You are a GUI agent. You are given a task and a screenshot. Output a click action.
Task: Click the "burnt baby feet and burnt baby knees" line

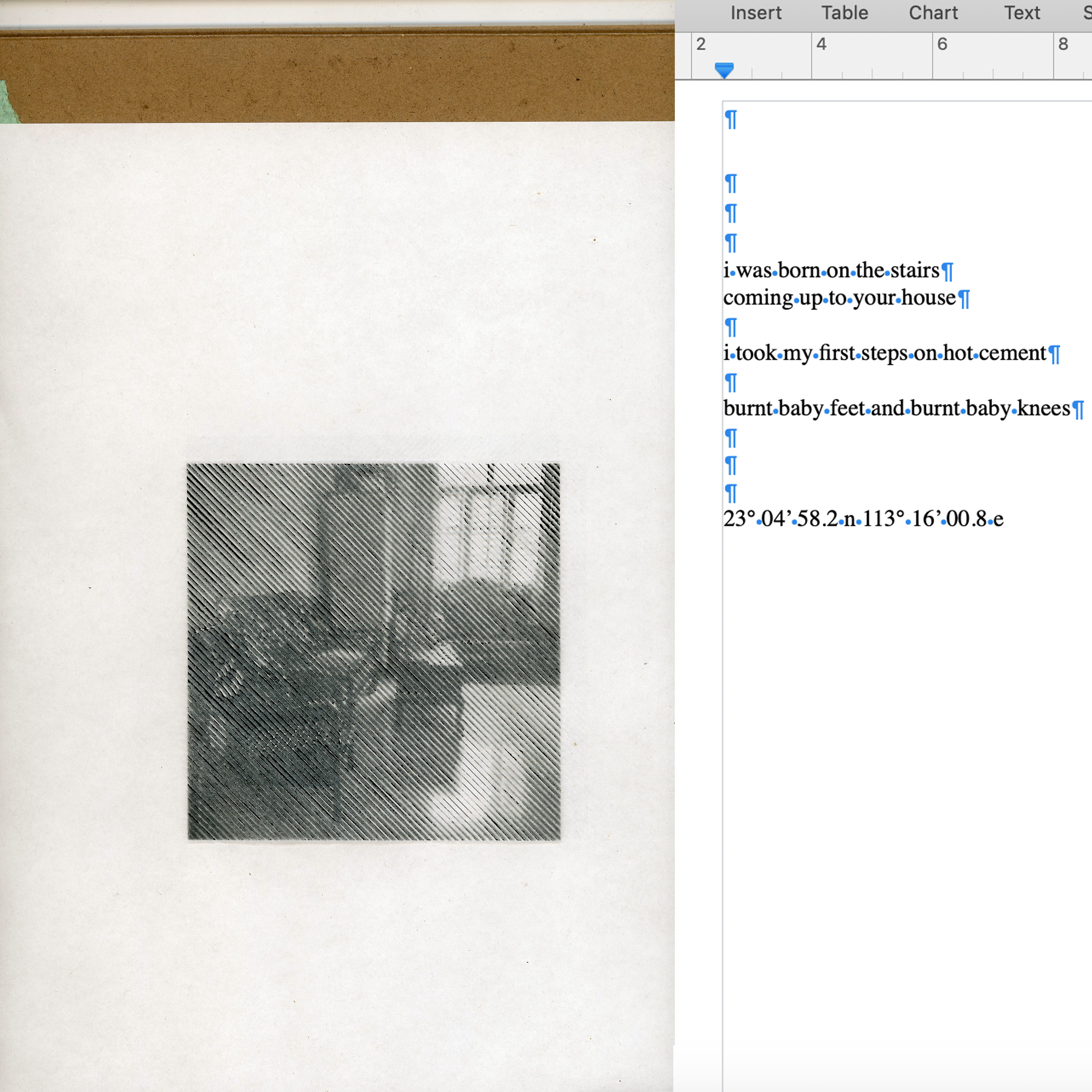pyautogui.click(x=896, y=409)
